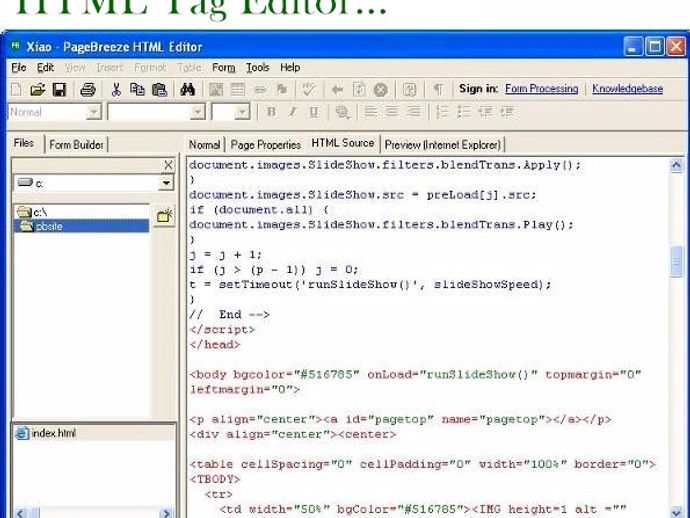690x518 pixels.
Task: Paste clipboard with the paste icon
Action: (x=159, y=90)
